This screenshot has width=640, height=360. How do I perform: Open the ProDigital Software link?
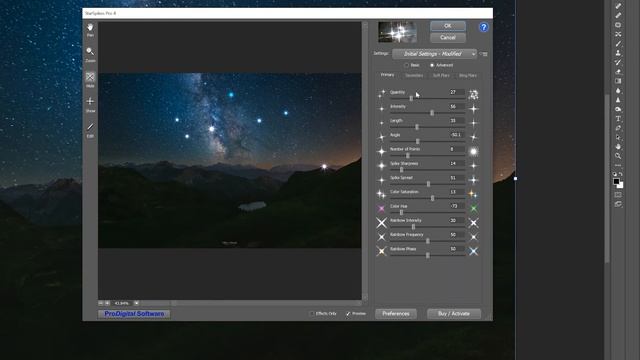click(x=134, y=314)
